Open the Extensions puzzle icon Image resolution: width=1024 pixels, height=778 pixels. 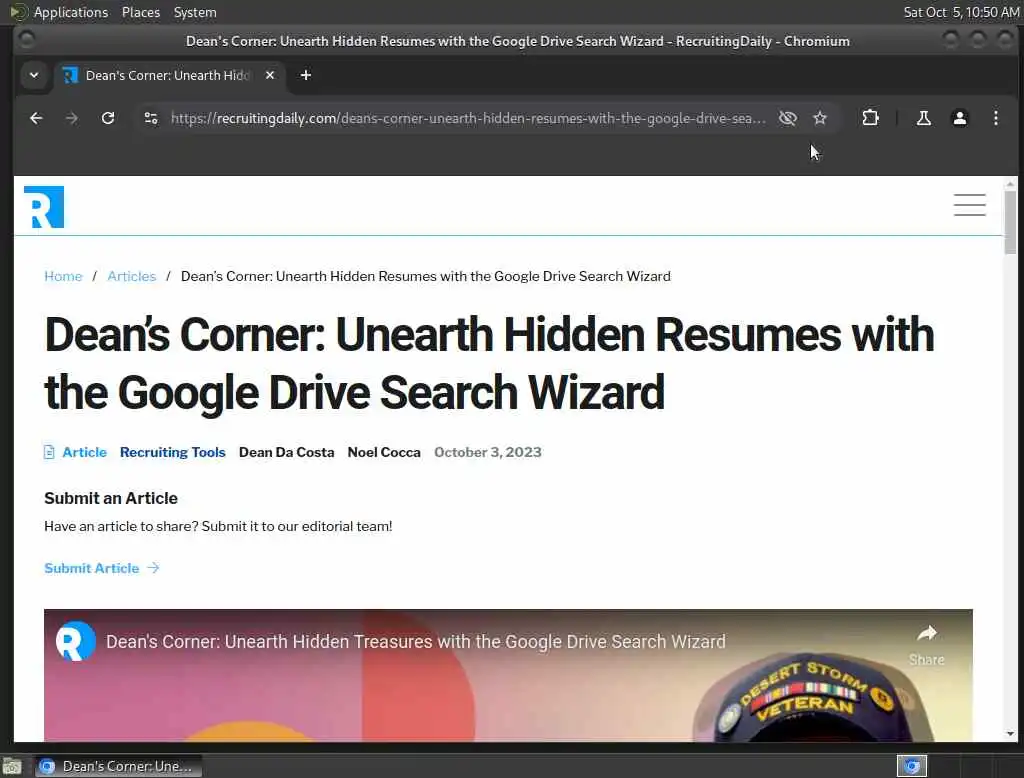click(870, 118)
